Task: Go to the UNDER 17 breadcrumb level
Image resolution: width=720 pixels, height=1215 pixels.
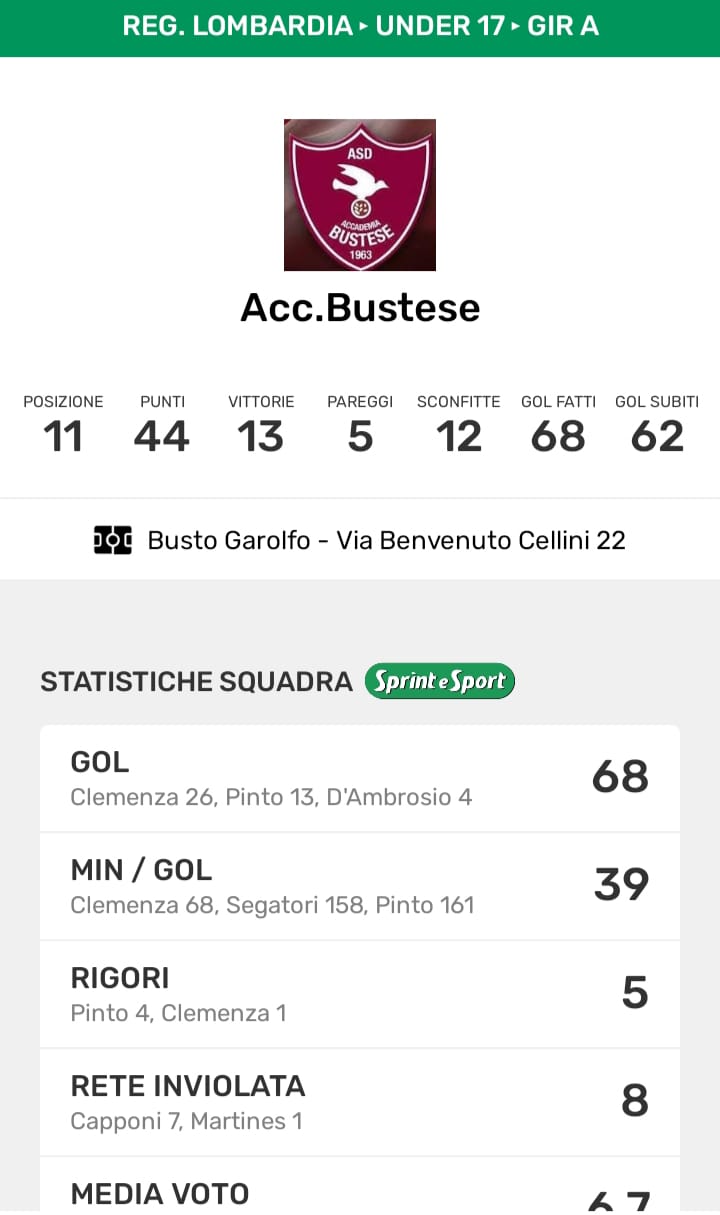Action: [x=440, y=26]
